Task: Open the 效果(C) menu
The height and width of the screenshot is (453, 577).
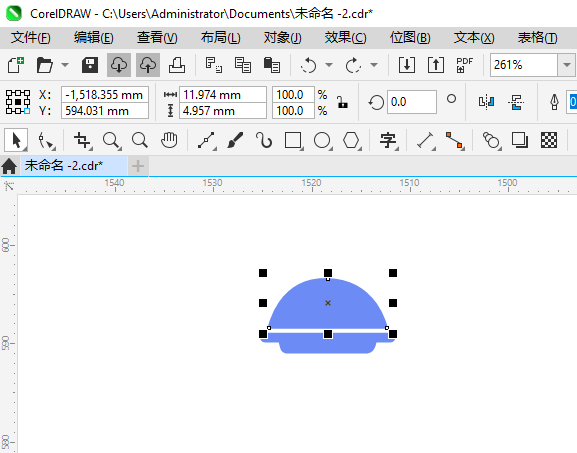Action: [345, 38]
